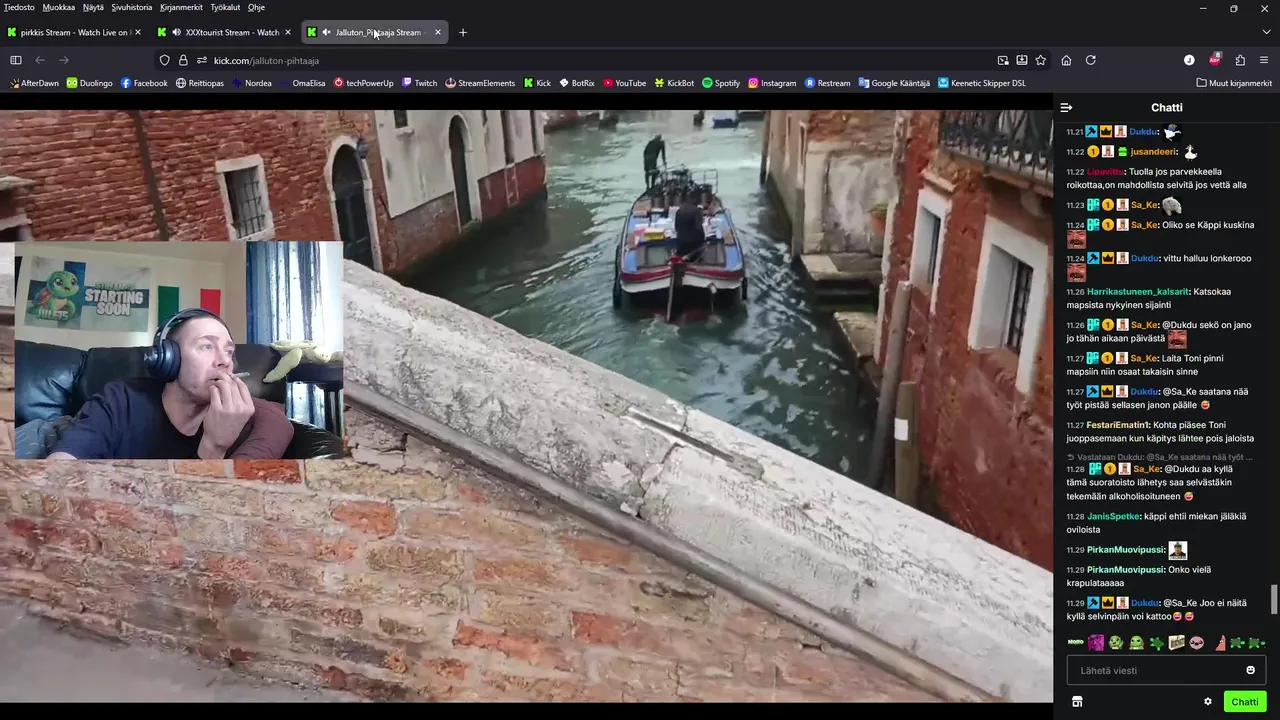1280x720 pixels.
Task: Reload the current page
Action: [1091, 60]
